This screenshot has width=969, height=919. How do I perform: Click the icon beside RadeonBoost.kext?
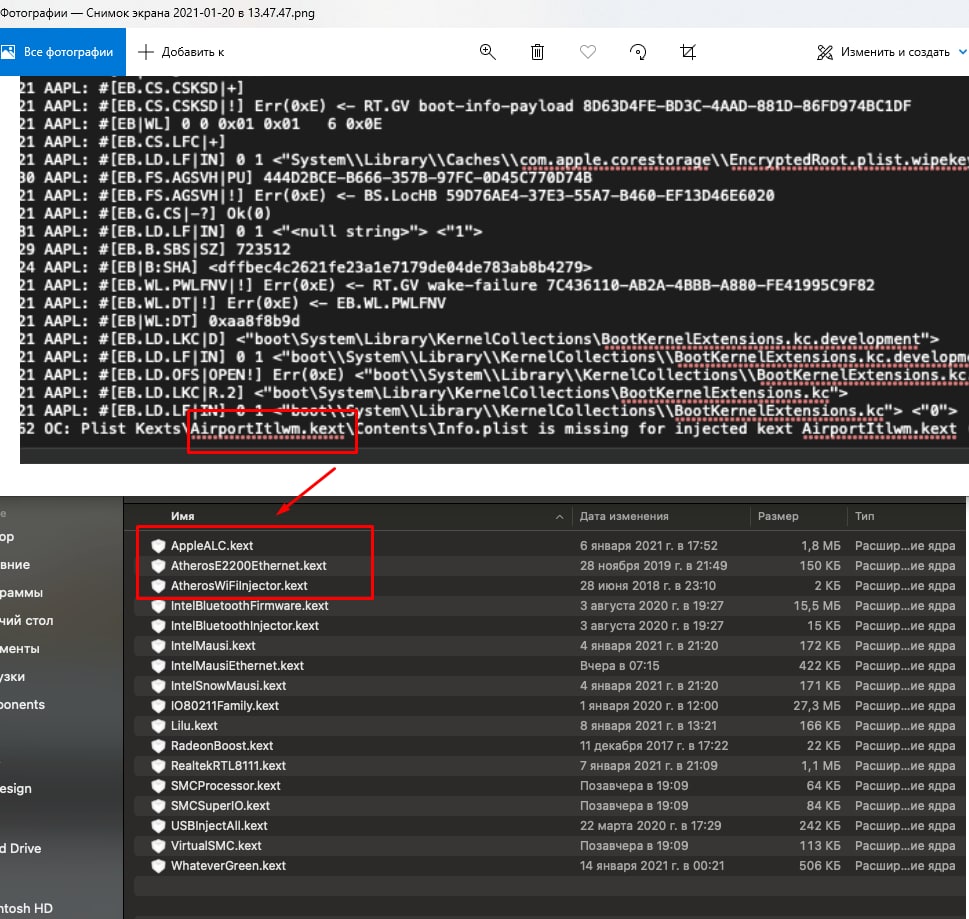(x=158, y=745)
